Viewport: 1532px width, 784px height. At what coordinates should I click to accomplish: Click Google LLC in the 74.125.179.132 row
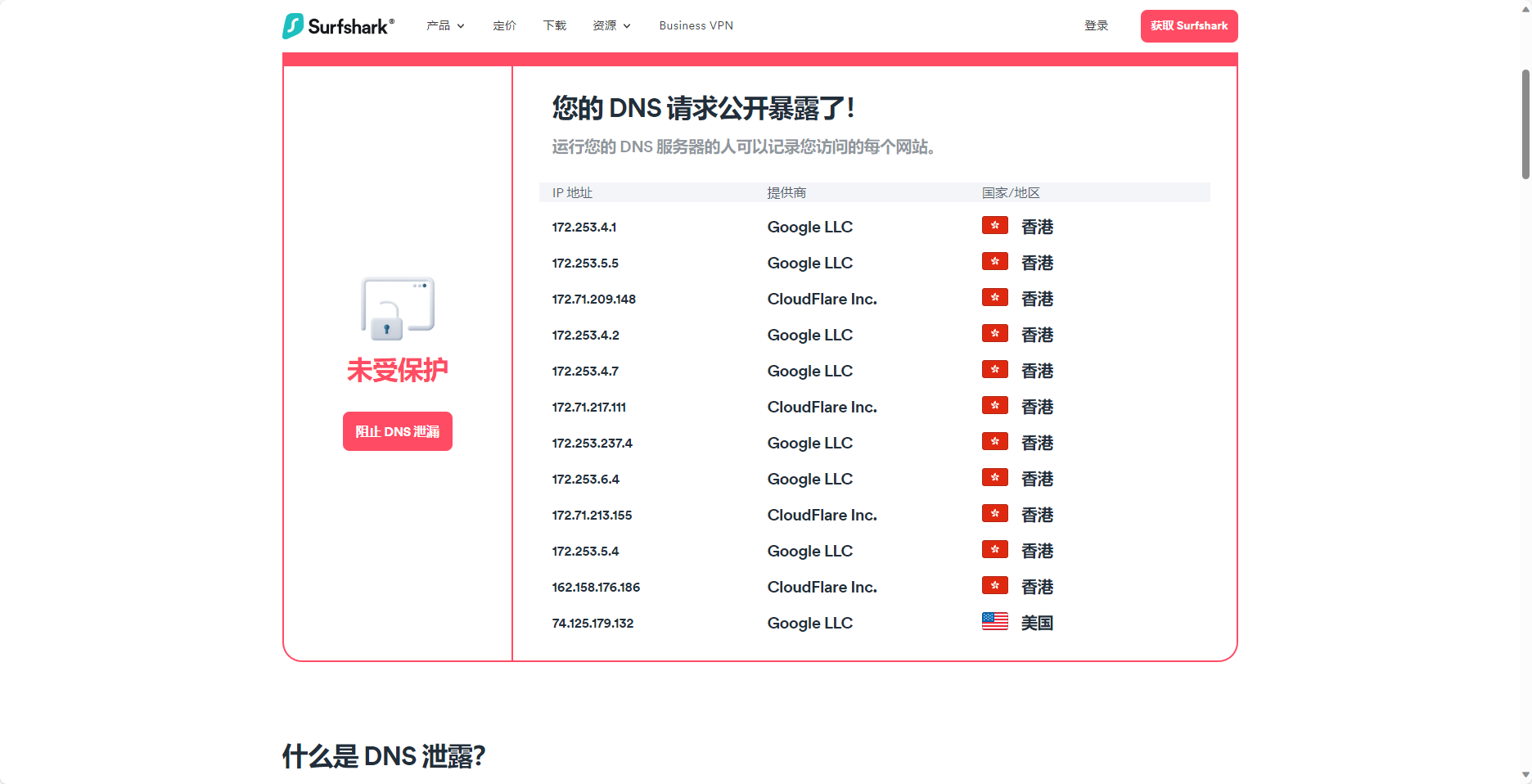tap(810, 624)
